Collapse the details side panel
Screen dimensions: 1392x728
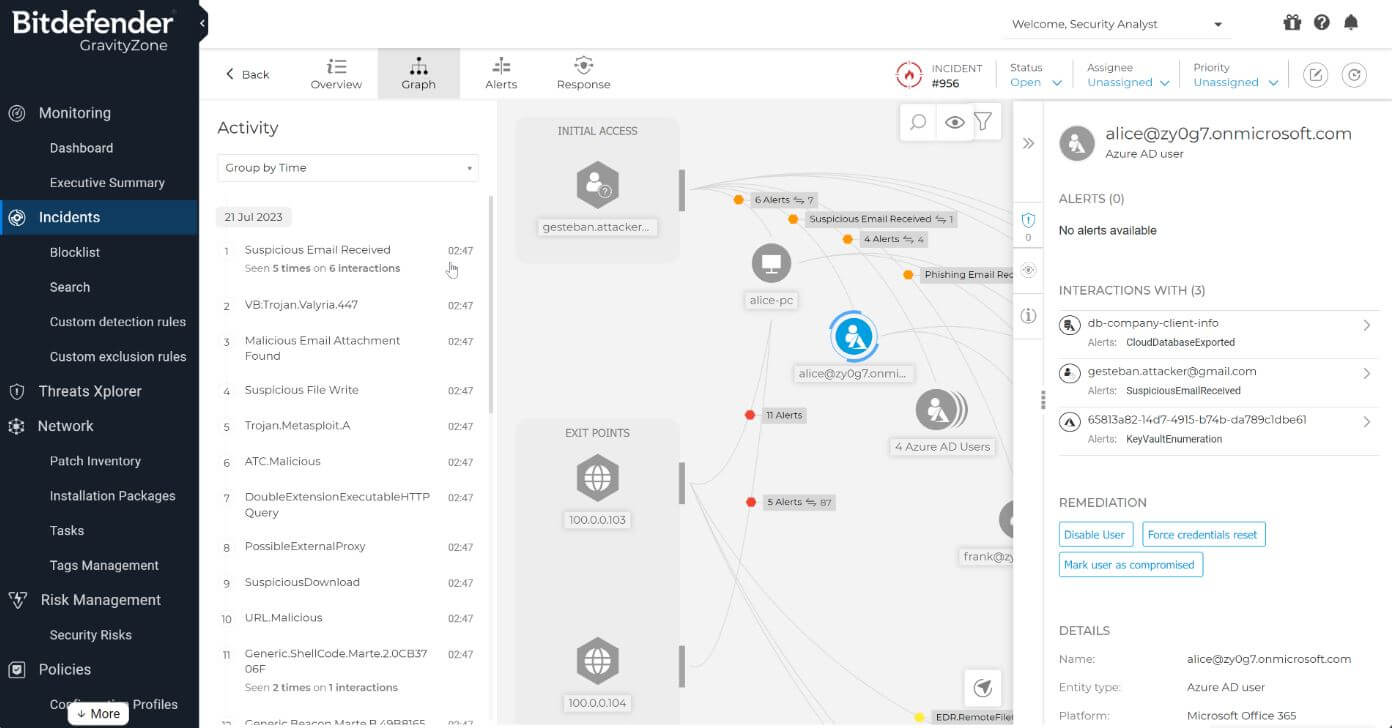(1028, 144)
